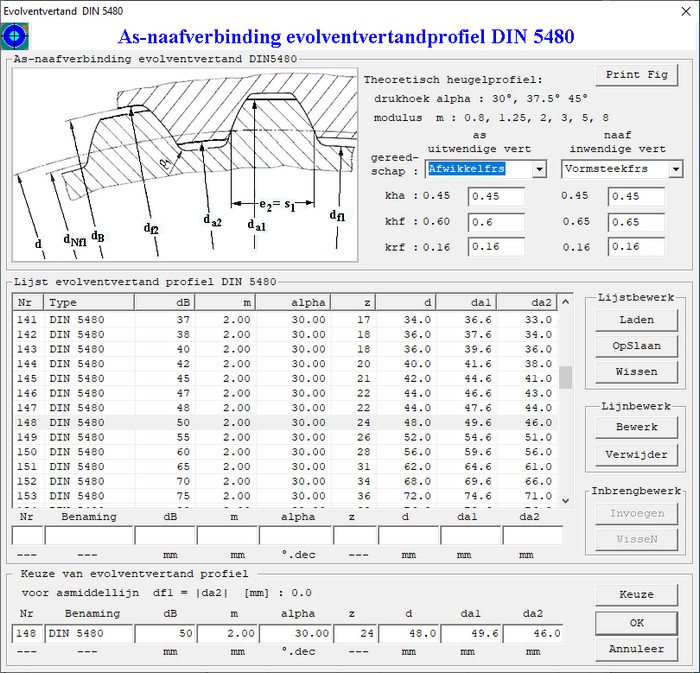The image size is (700, 673).
Task: Click the list scrollbar thumb
Action: point(566,378)
